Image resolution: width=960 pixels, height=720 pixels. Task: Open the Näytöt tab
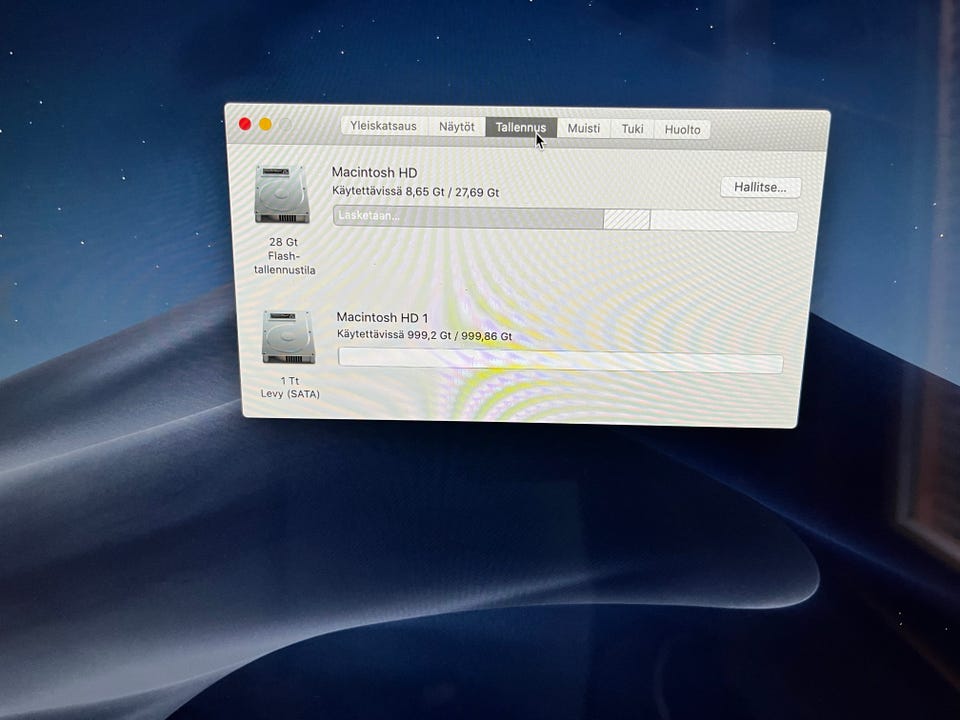click(x=457, y=127)
